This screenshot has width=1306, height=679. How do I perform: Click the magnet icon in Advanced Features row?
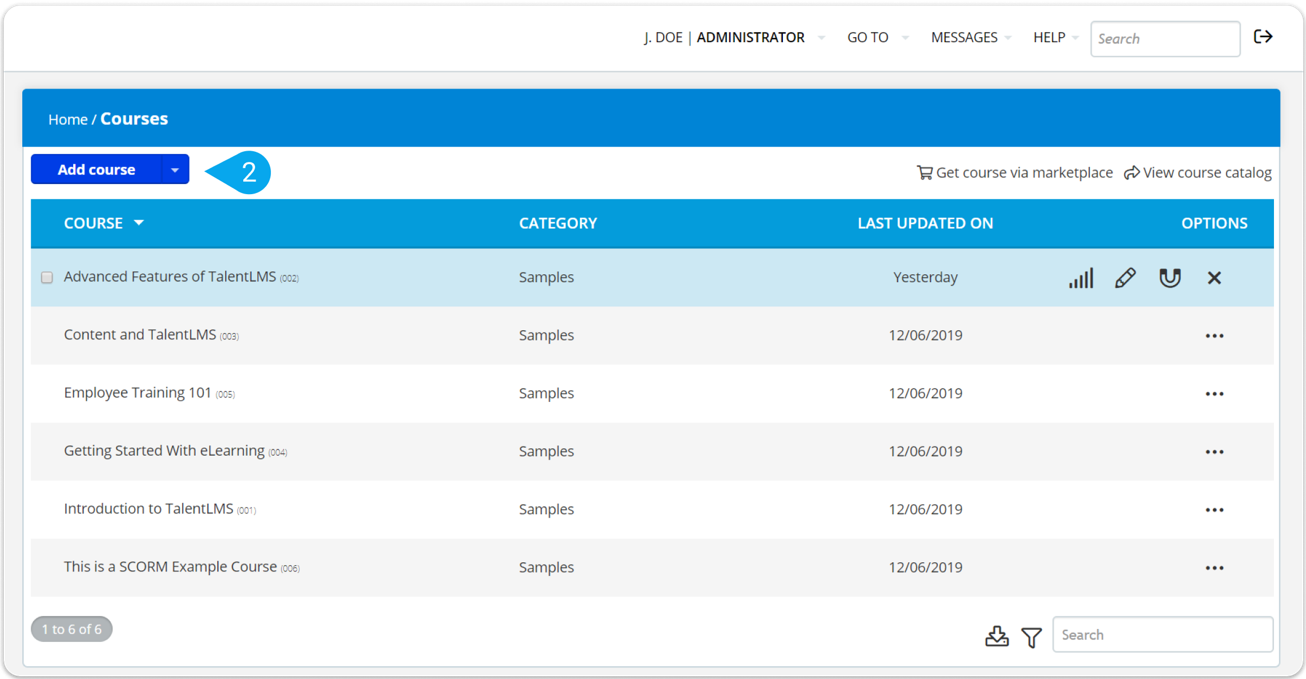click(1170, 278)
